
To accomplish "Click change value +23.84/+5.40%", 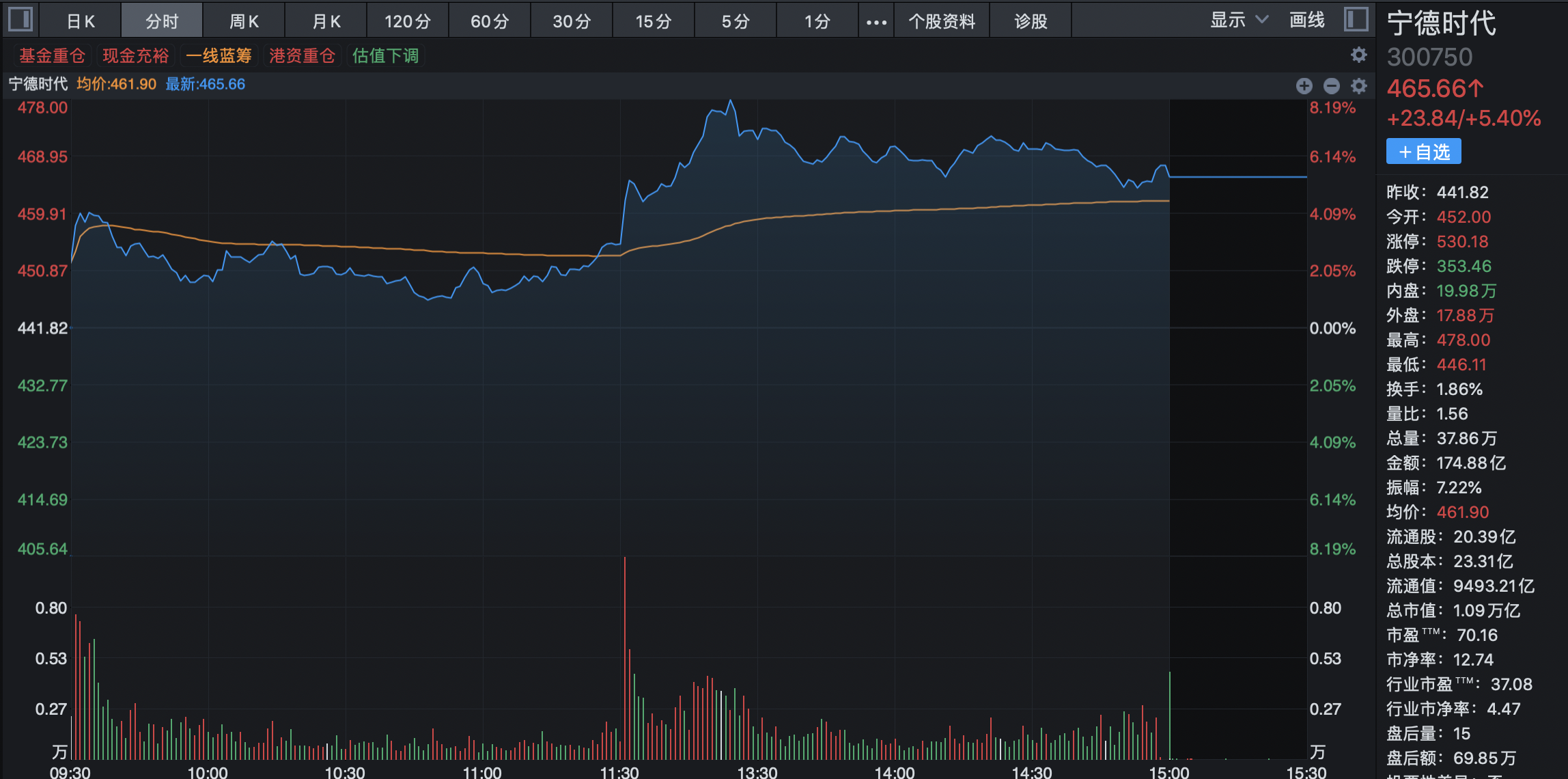I will click(x=1464, y=118).
